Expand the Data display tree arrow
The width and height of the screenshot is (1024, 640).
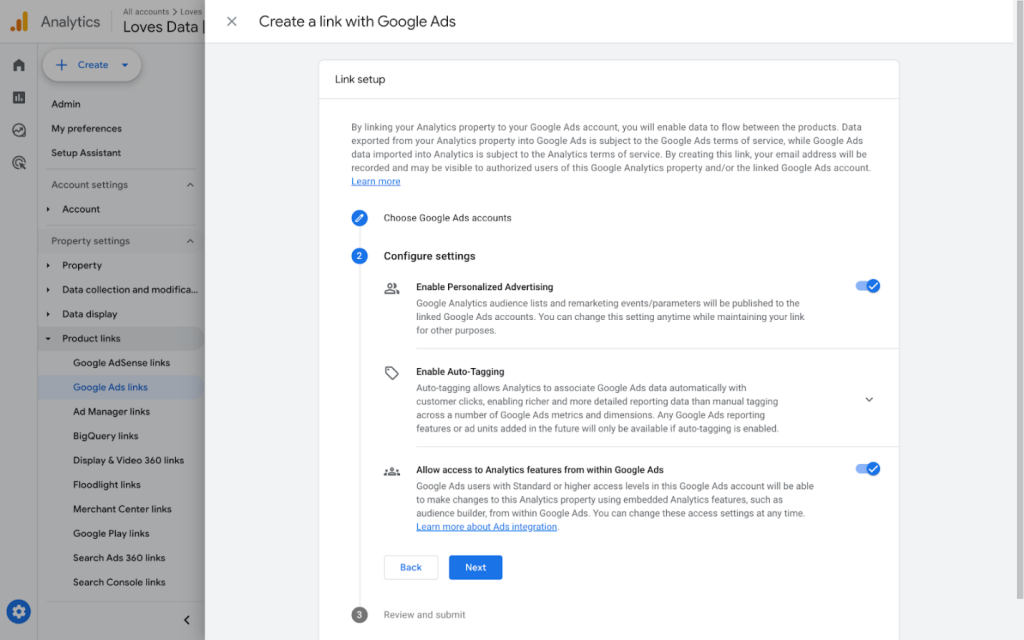pos(48,314)
